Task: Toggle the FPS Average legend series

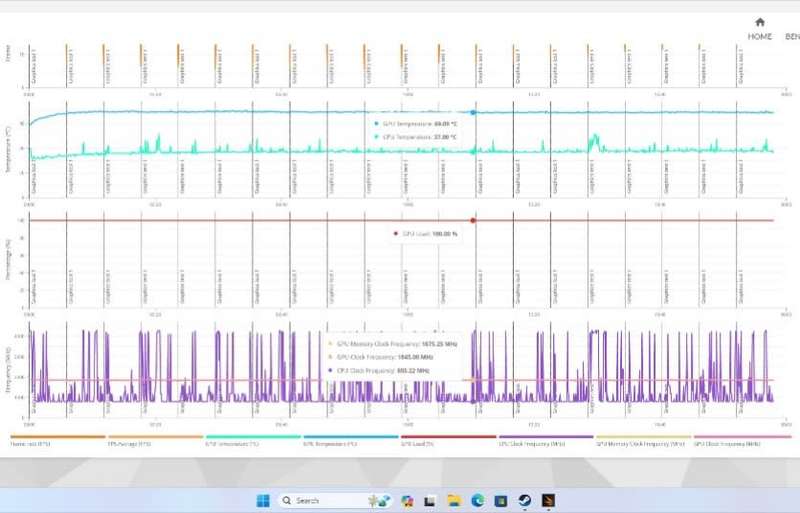Action: pyautogui.click(x=156, y=441)
